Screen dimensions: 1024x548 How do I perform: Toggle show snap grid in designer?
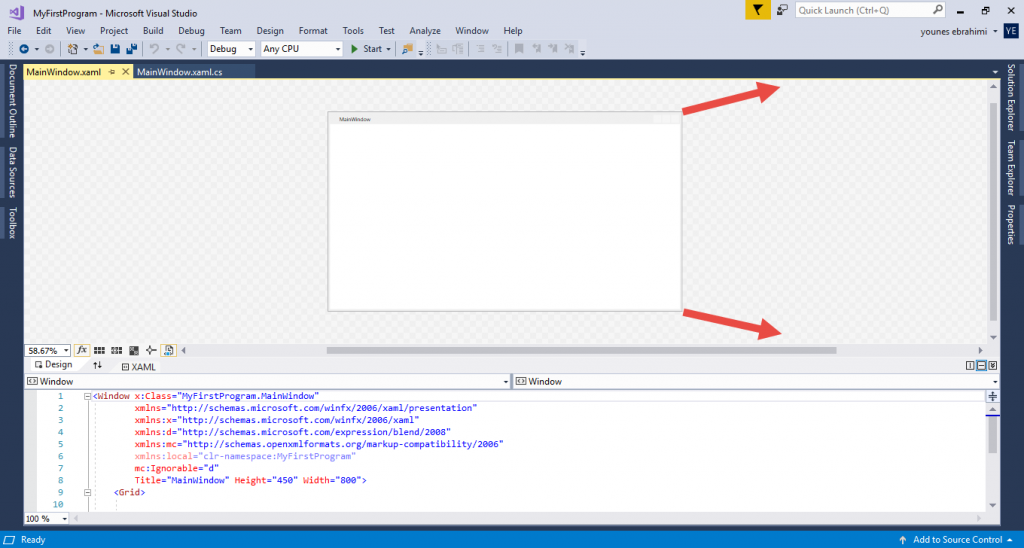coord(100,351)
